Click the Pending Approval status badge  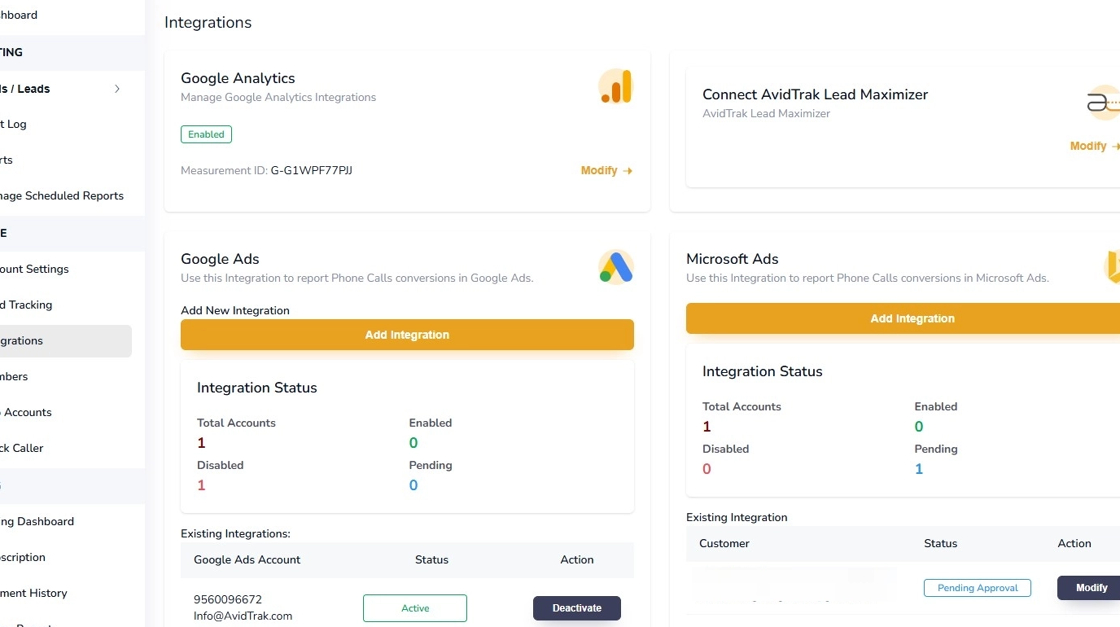[x=977, y=588]
